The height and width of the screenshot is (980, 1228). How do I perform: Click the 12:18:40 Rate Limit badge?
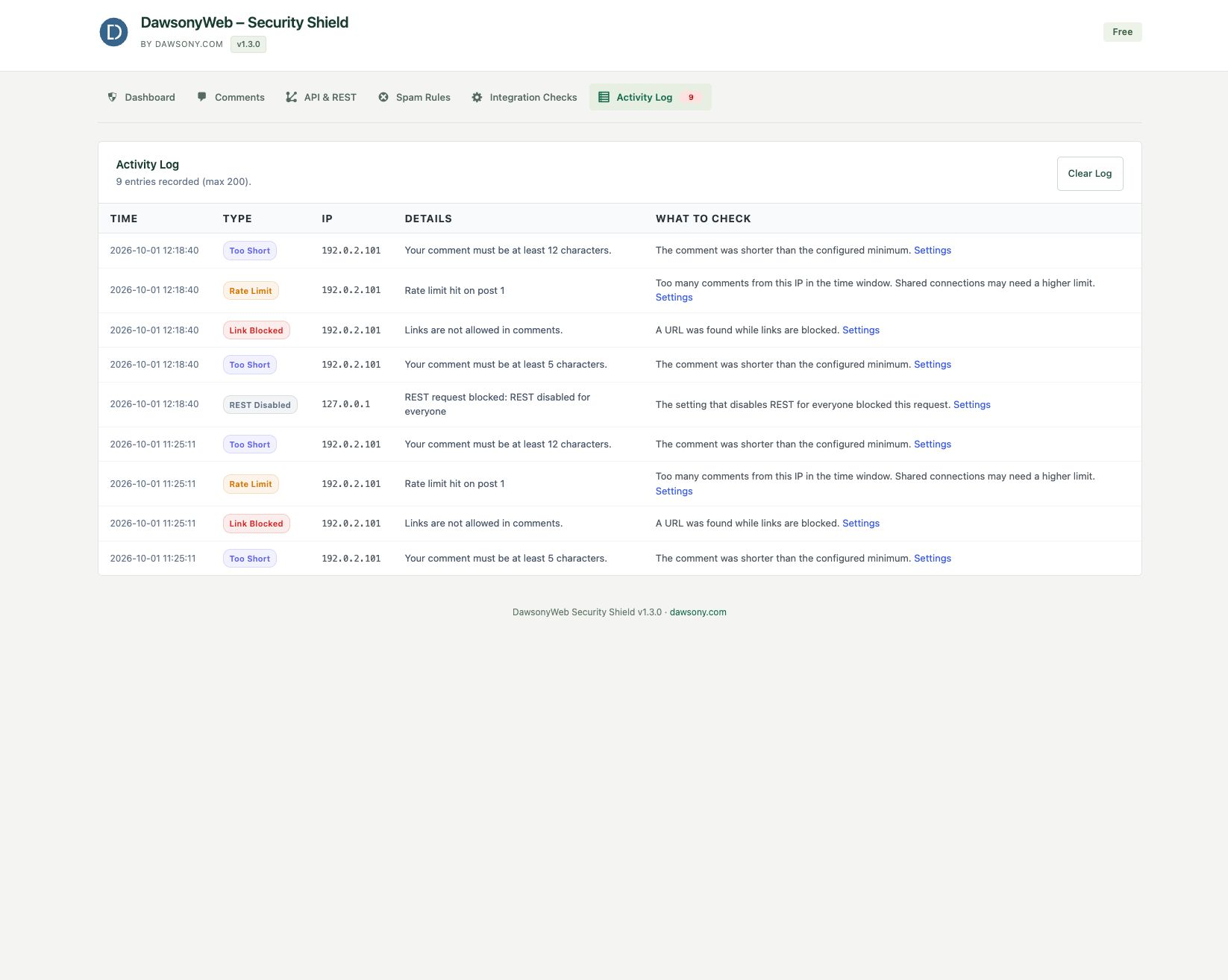(x=251, y=291)
